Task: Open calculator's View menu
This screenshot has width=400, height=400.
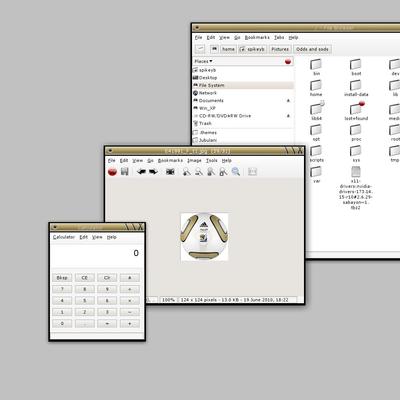Action: pyautogui.click(x=97, y=237)
